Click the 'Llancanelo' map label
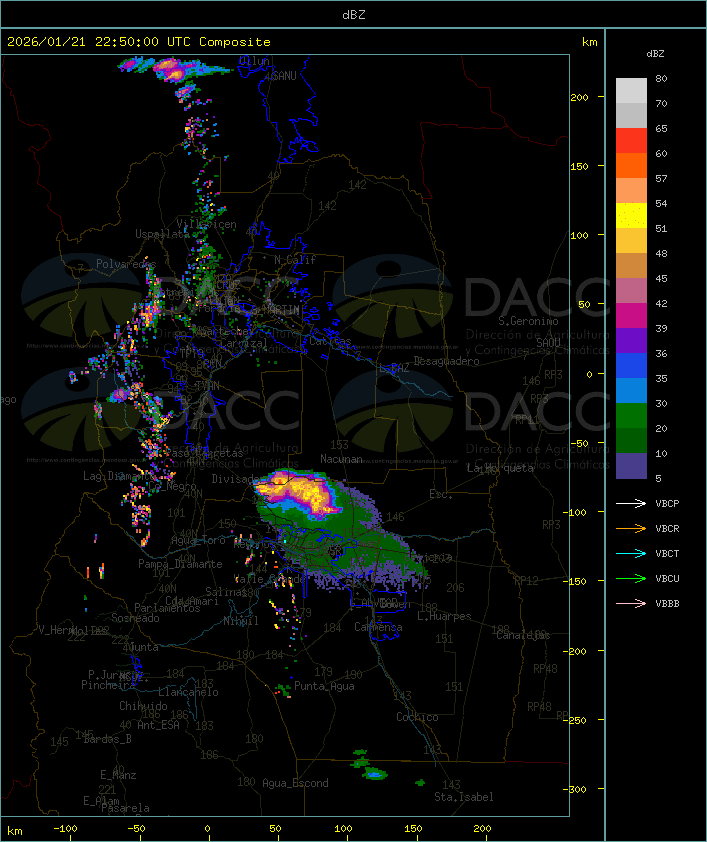Screen dimensions: 707x842 pyautogui.click(x=188, y=692)
